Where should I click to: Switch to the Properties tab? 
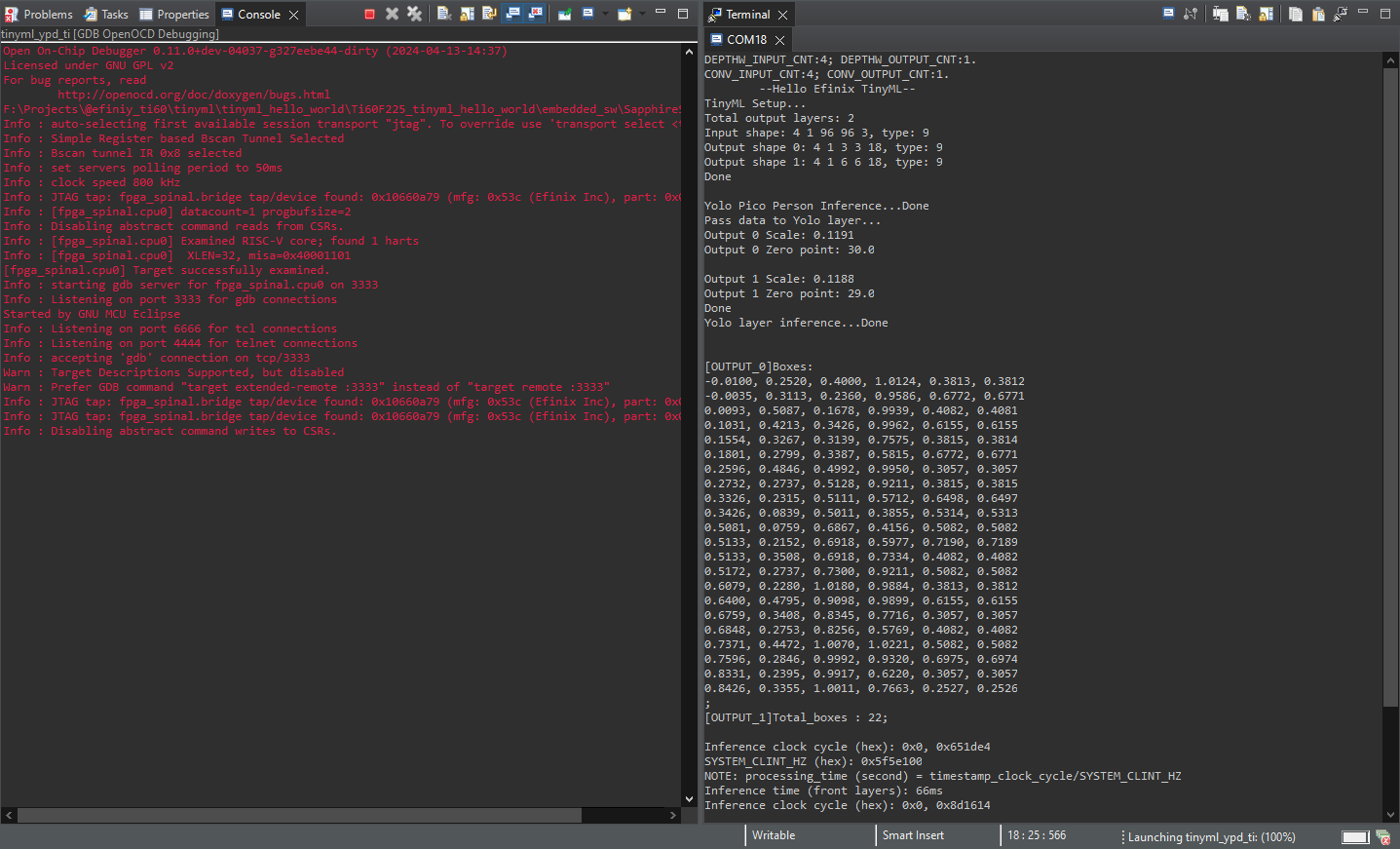pyautogui.click(x=174, y=14)
